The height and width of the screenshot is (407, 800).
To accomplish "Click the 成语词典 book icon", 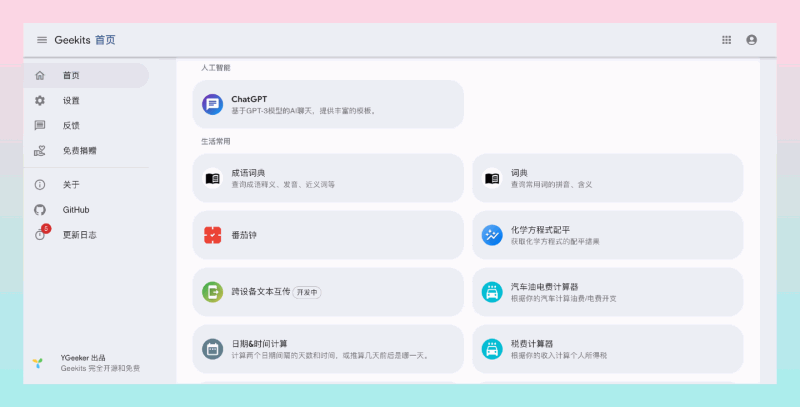I will [212, 178].
